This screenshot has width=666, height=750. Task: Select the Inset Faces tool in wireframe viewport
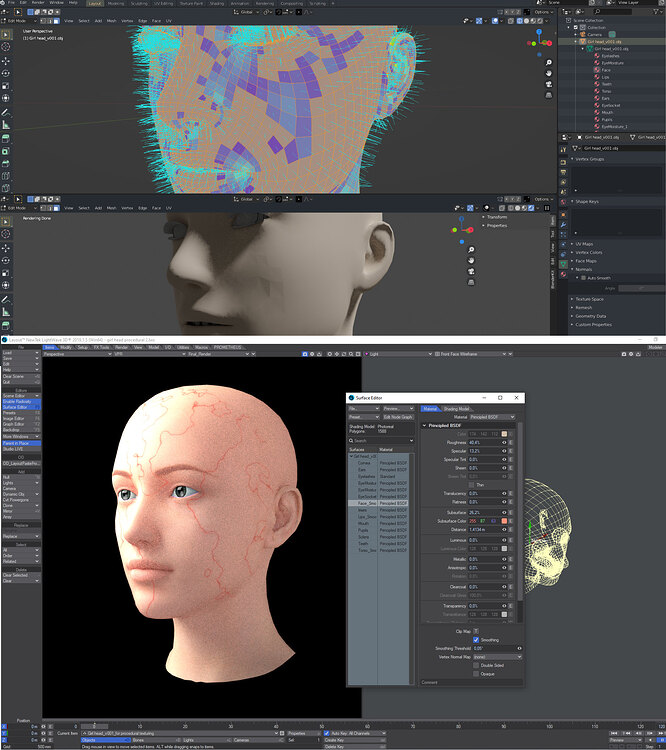coord(6,151)
